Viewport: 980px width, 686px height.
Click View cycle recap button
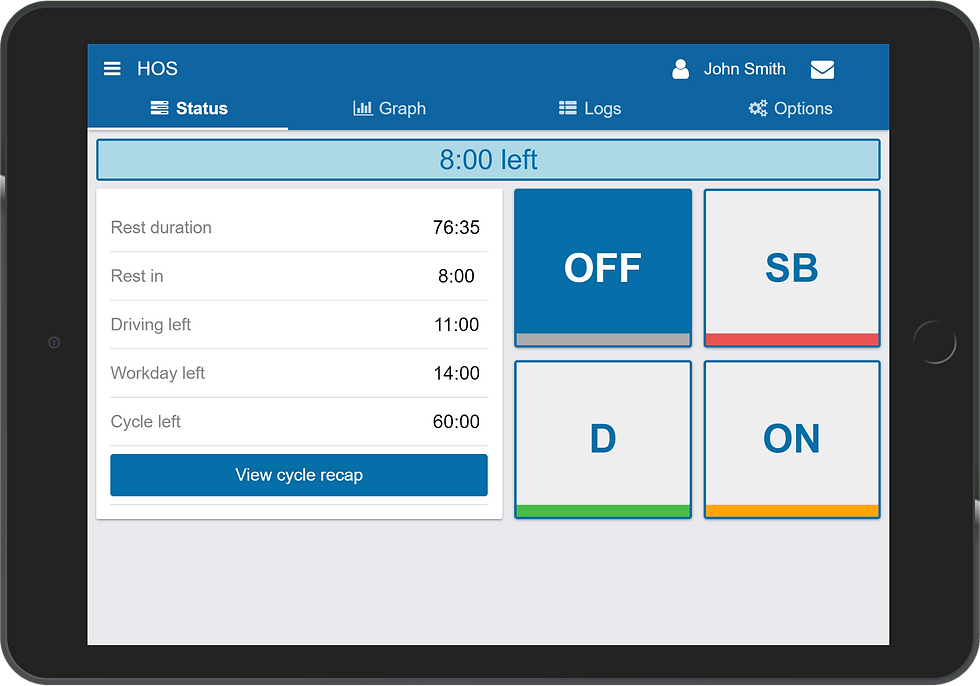pyautogui.click(x=299, y=475)
